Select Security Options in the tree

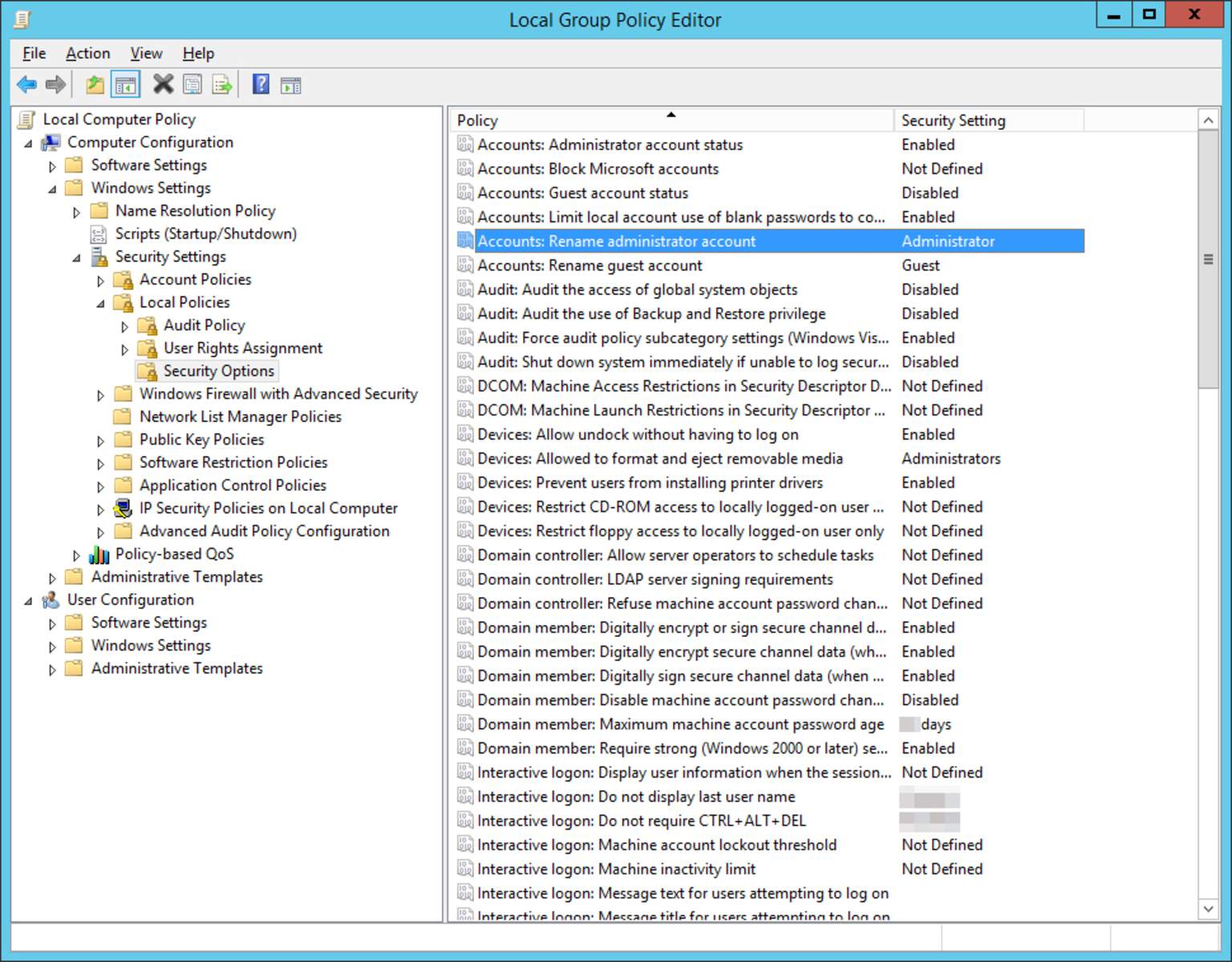(x=217, y=371)
